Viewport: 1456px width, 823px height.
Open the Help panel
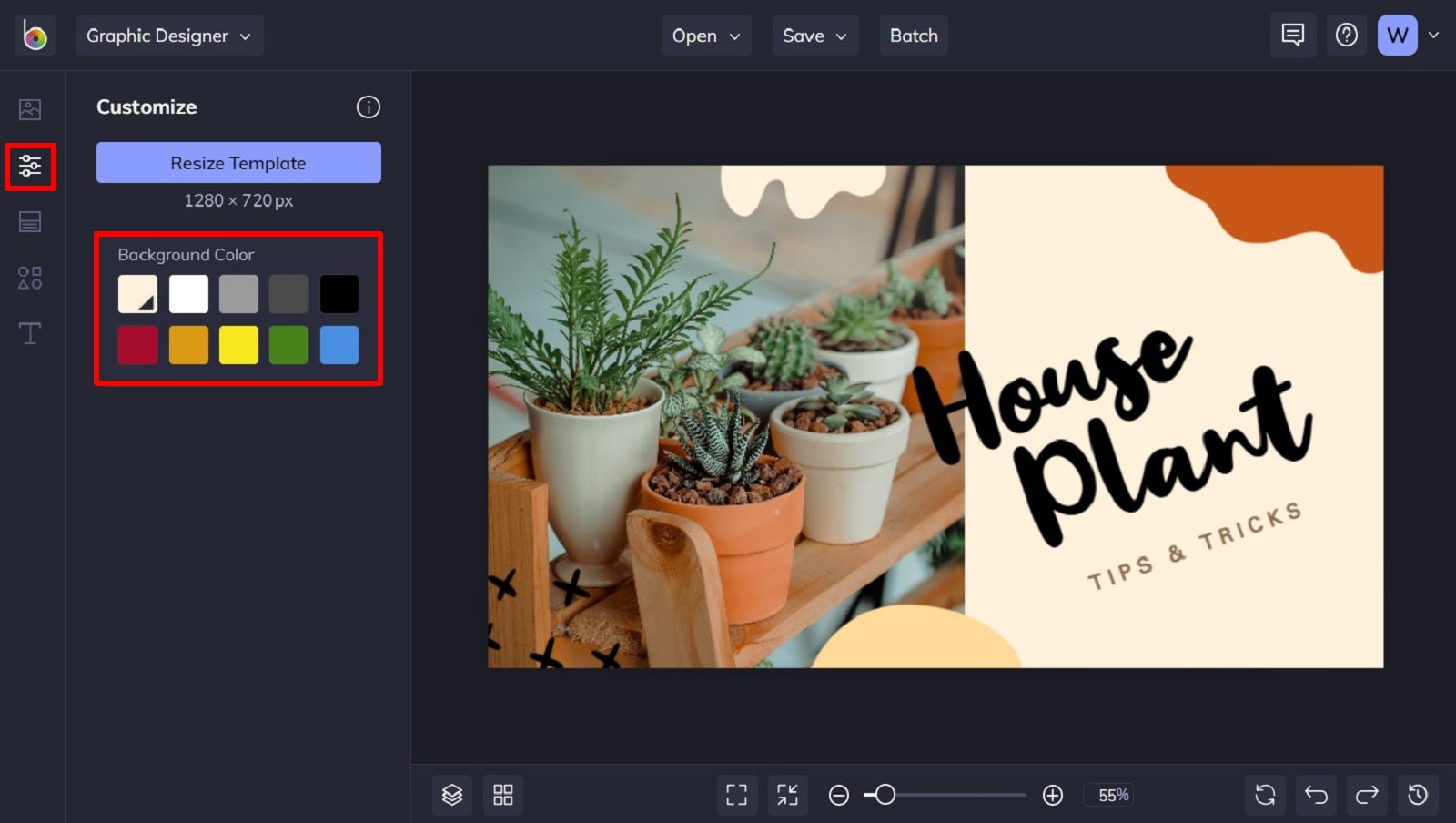click(x=1346, y=35)
